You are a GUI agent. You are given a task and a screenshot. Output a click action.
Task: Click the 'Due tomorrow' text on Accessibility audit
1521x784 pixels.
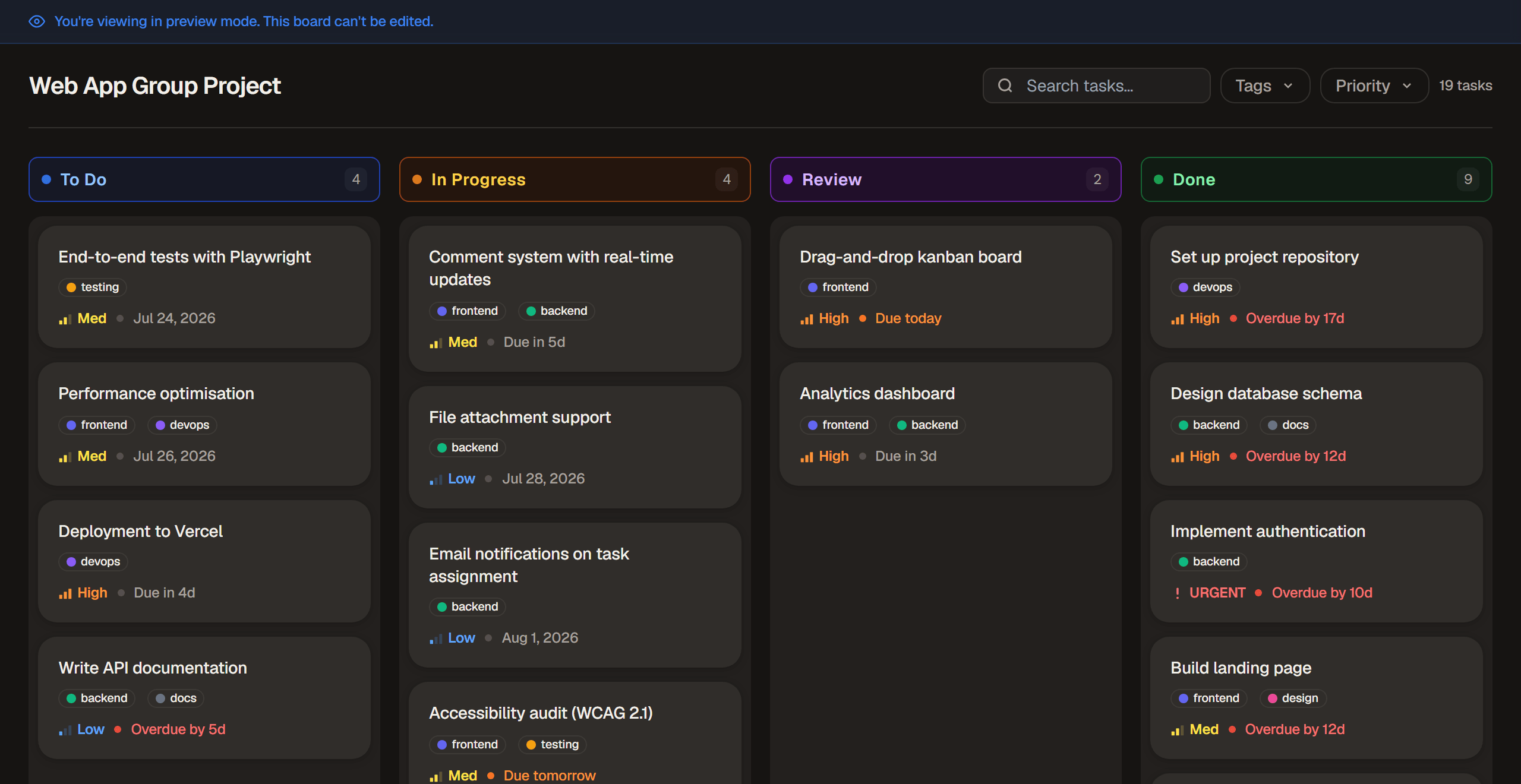click(x=549, y=776)
